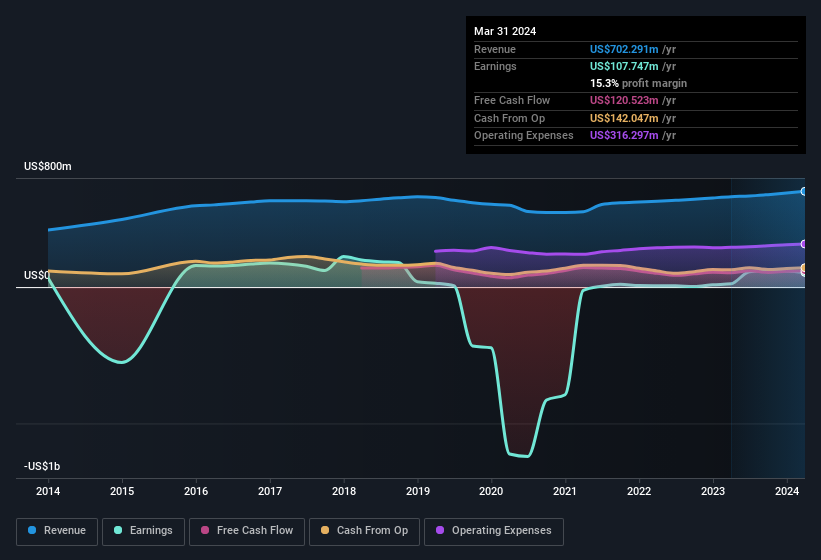
Task: Click the Cash From Op label in tooltip
Action: [509, 118]
